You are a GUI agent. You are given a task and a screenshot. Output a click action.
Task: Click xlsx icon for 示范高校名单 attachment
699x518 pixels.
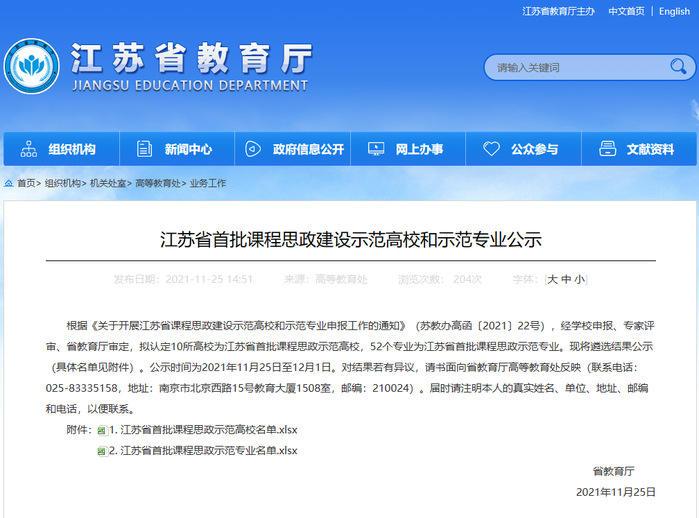(x=102, y=431)
